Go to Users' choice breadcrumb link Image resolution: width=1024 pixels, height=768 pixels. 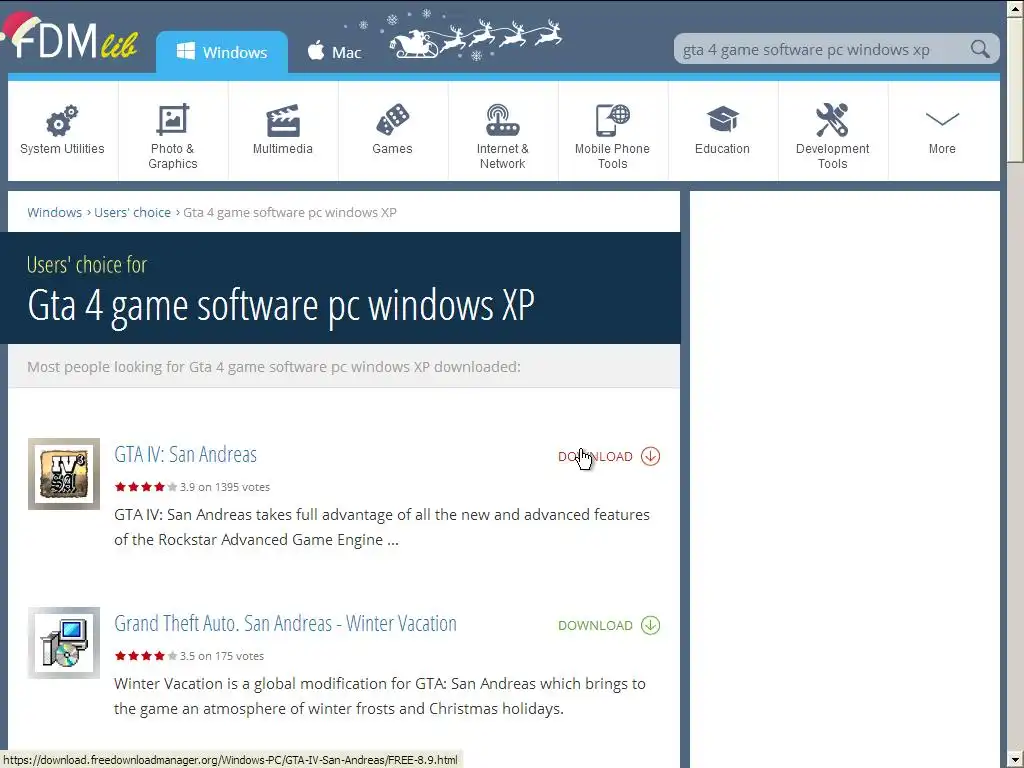(132, 212)
